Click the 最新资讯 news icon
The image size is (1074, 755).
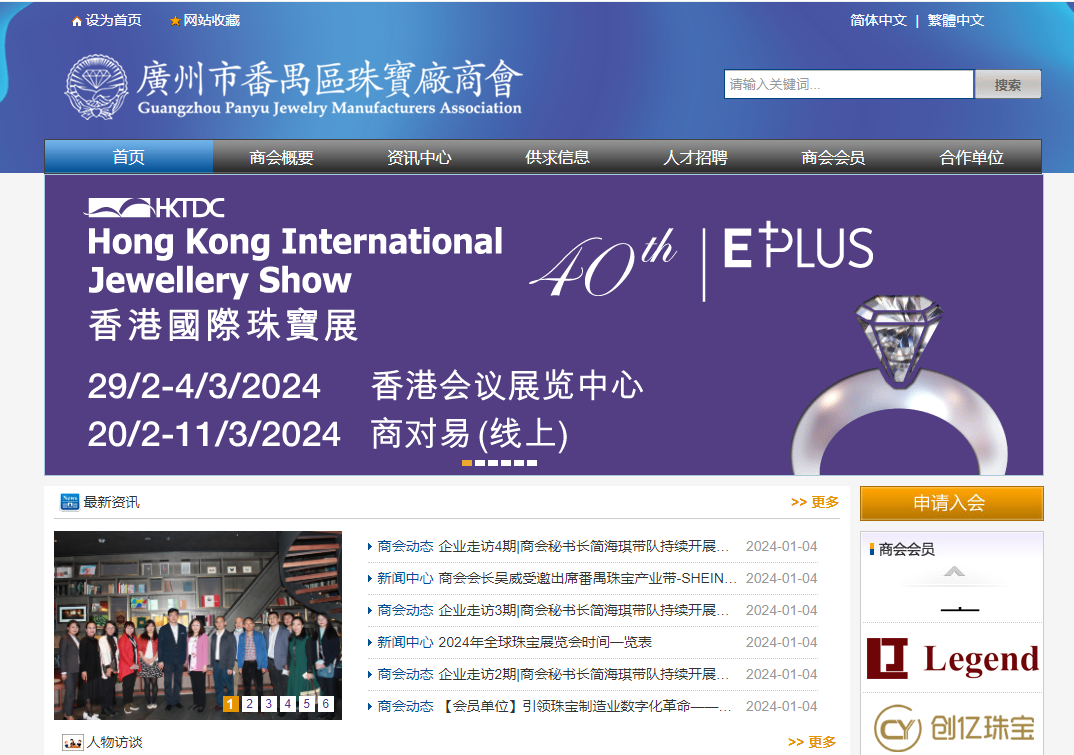click(70, 502)
